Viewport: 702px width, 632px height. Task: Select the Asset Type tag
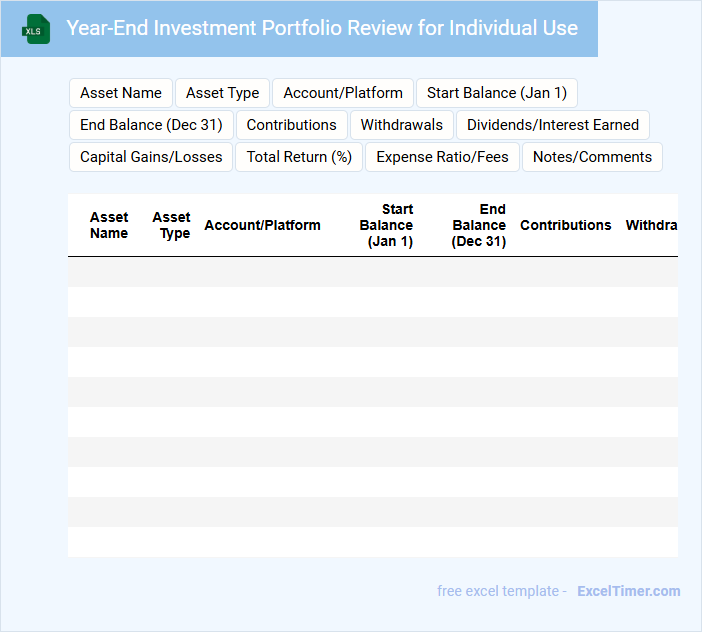[222, 93]
